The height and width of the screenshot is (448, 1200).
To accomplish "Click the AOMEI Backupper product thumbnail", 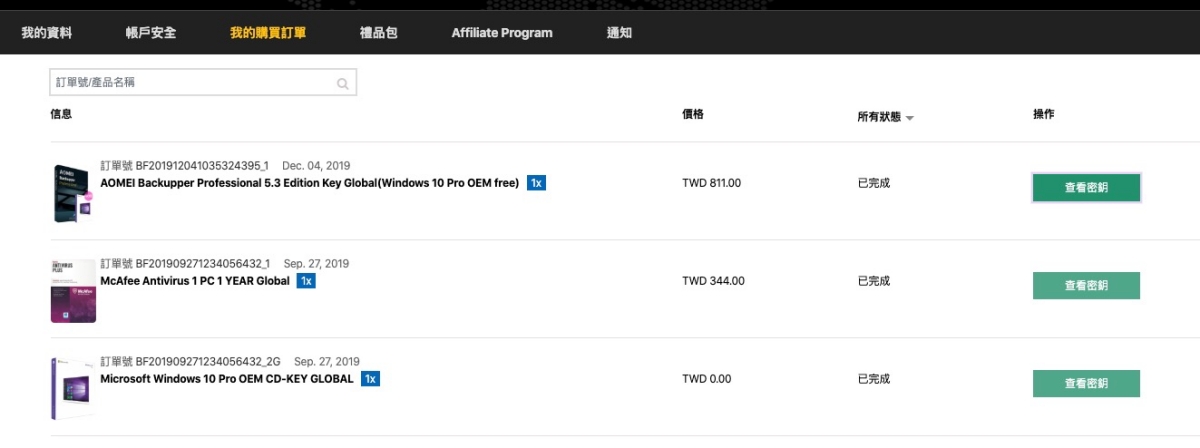I will (x=73, y=193).
